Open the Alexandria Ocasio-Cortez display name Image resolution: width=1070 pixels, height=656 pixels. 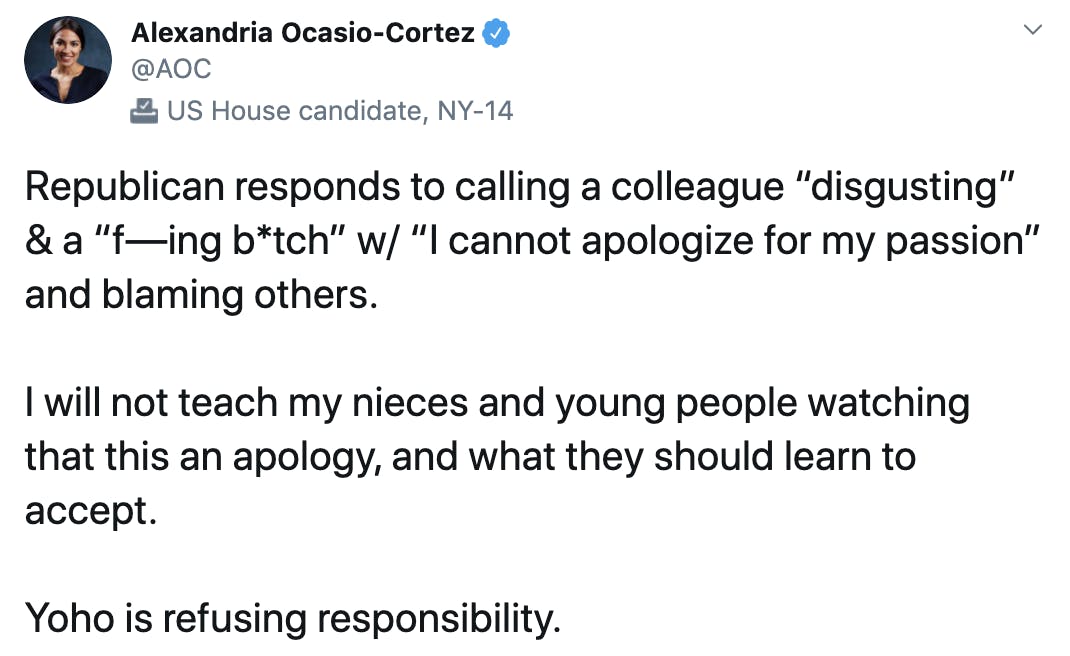[x=302, y=33]
